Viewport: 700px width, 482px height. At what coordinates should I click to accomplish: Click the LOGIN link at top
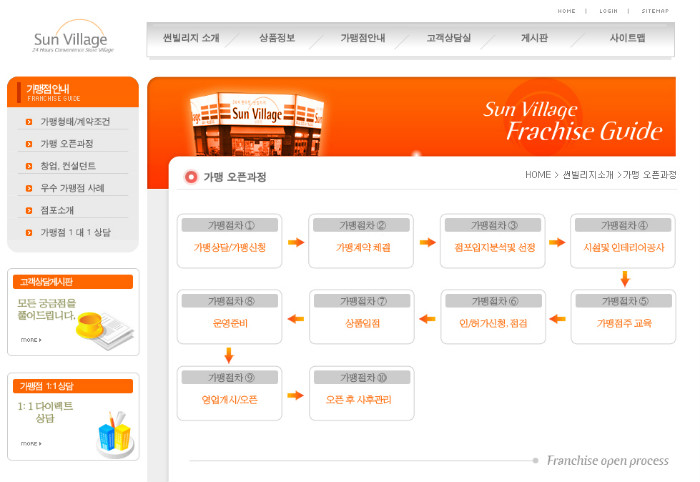click(608, 11)
